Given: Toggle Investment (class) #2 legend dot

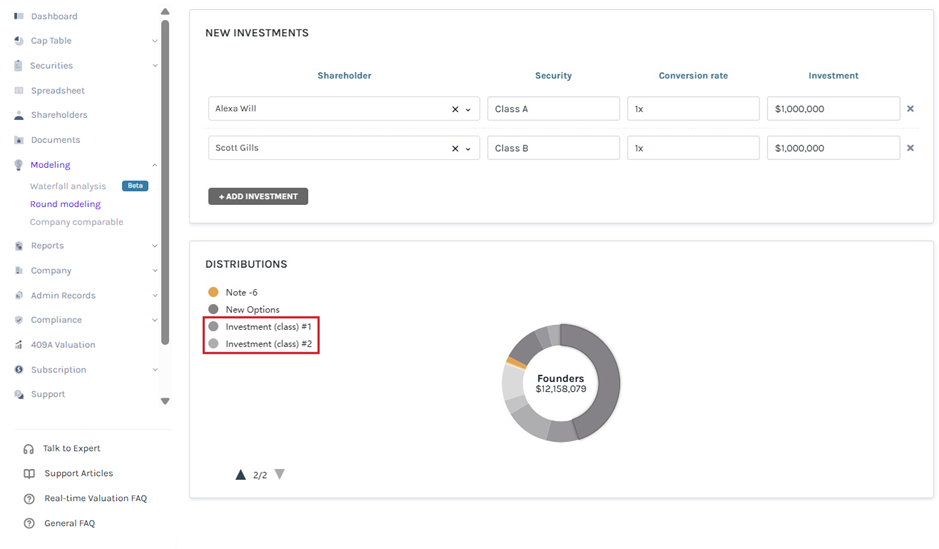Looking at the screenshot, I should coord(213,344).
